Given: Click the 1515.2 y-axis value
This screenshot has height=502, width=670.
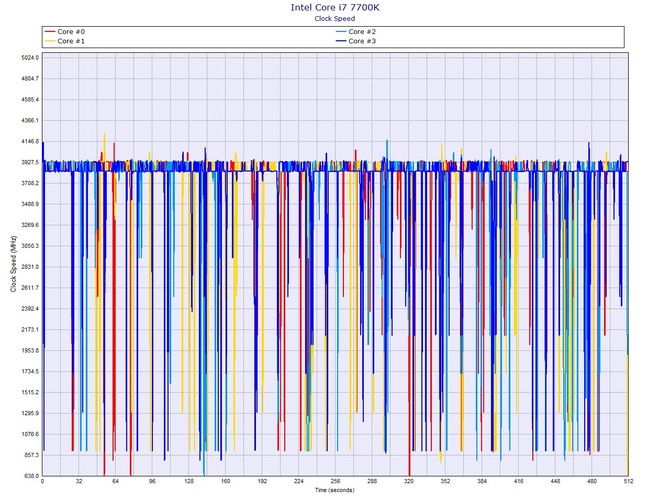Looking at the screenshot, I should click(x=30, y=393).
